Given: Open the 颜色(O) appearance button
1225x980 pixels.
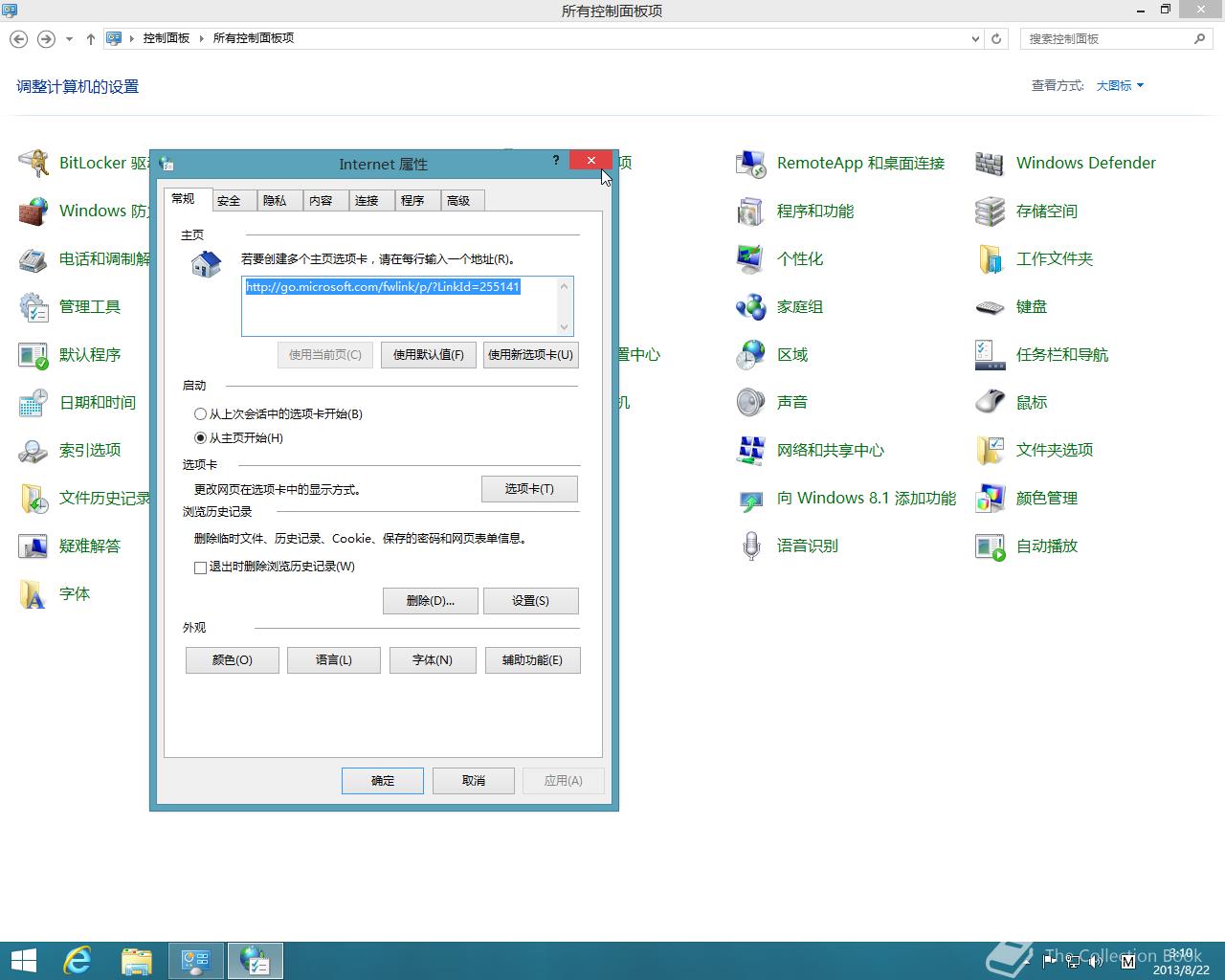Looking at the screenshot, I should [233, 660].
